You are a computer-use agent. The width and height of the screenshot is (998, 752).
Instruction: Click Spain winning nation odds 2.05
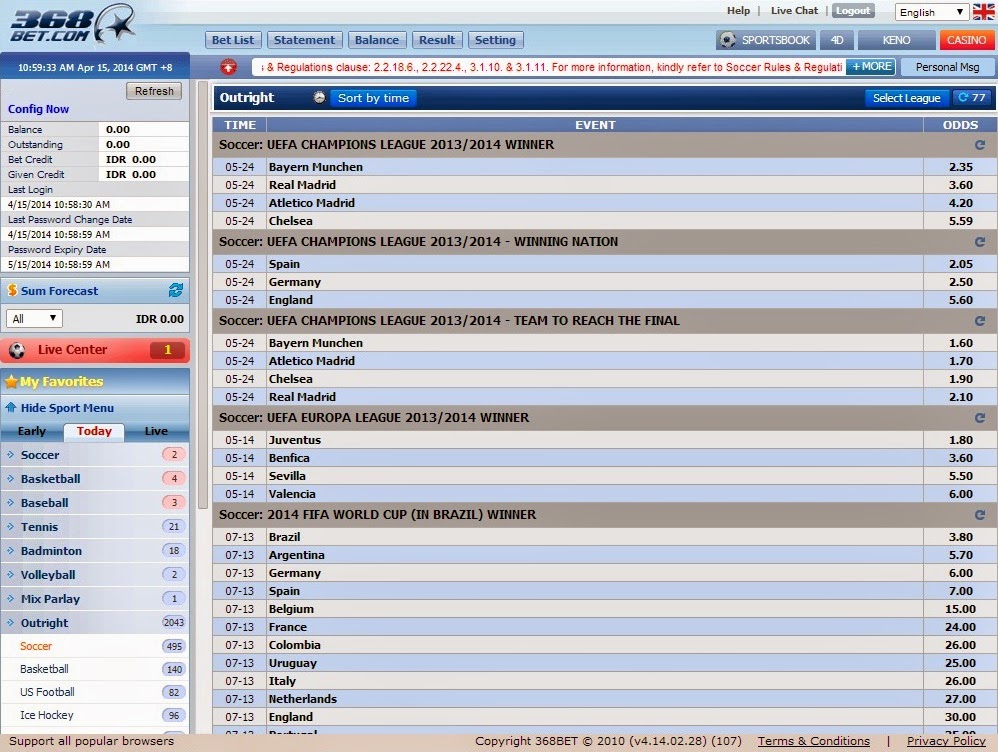tap(960, 264)
